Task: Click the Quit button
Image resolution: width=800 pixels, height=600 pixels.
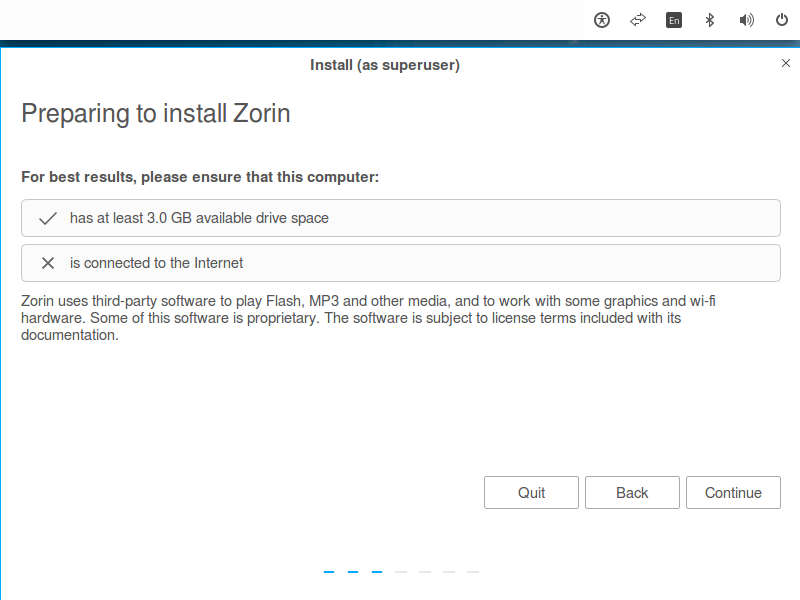Action: [x=531, y=492]
